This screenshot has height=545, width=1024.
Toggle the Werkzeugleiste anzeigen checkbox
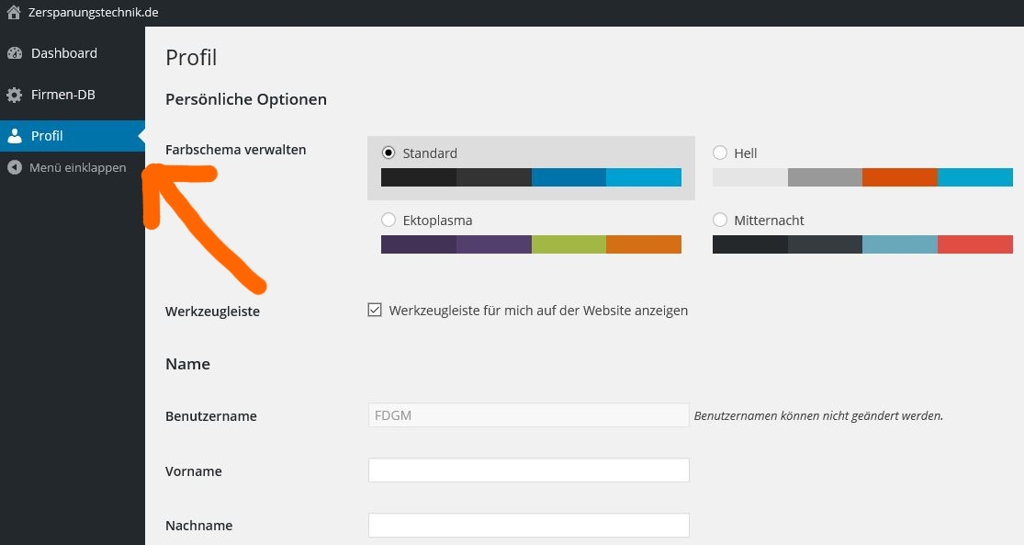coord(375,310)
